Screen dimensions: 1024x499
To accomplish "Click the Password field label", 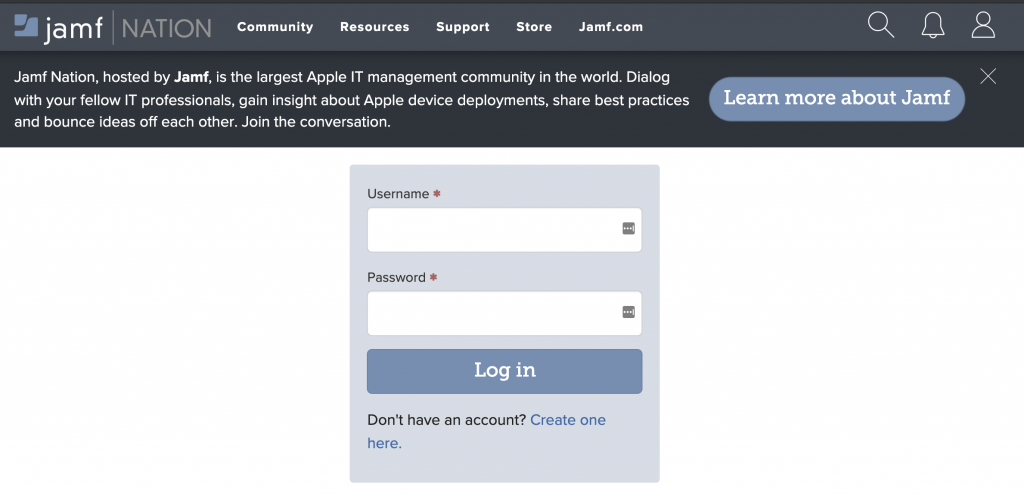I will [x=396, y=277].
